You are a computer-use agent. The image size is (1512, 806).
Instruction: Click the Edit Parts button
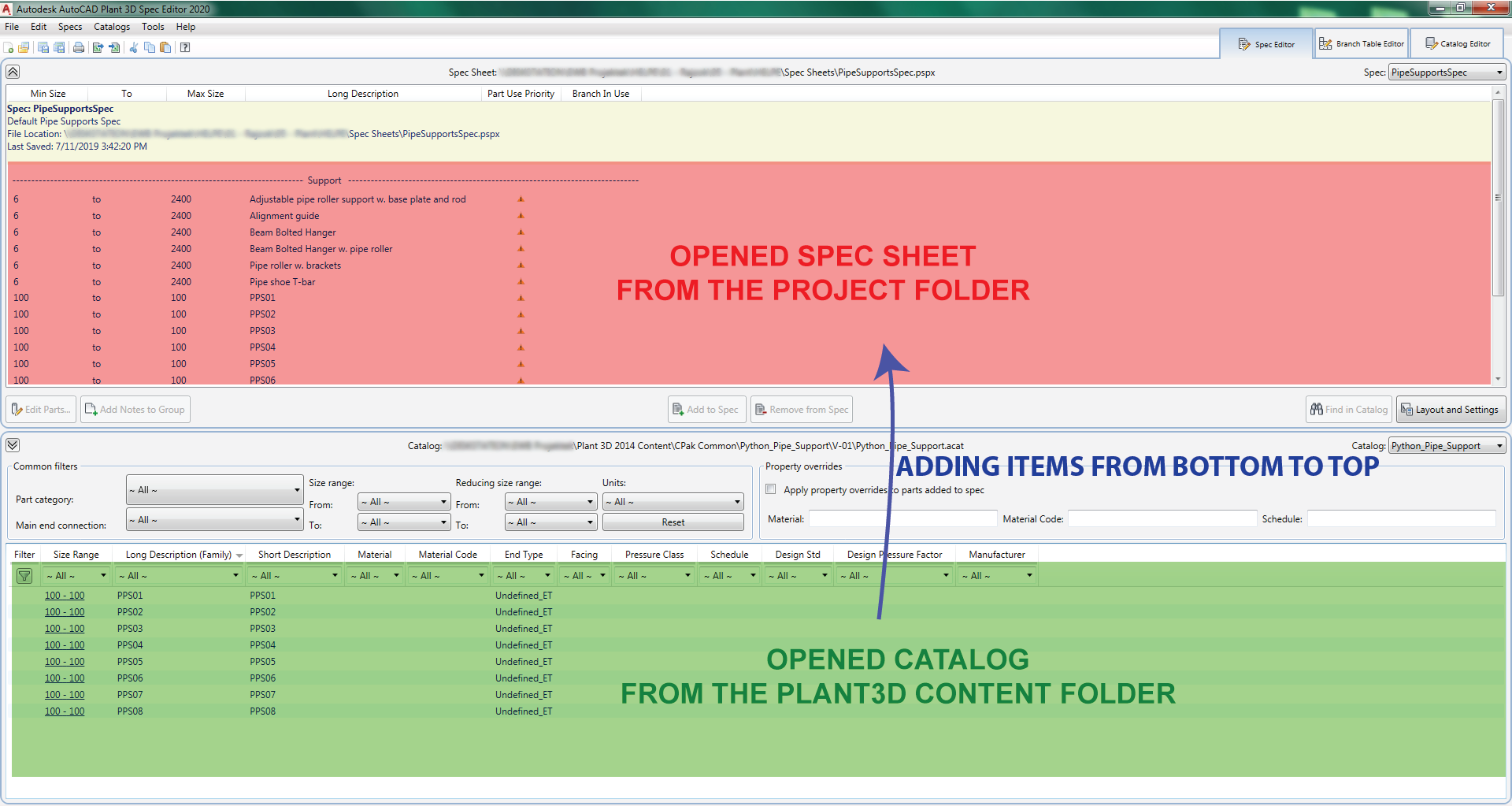coord(42,410)
